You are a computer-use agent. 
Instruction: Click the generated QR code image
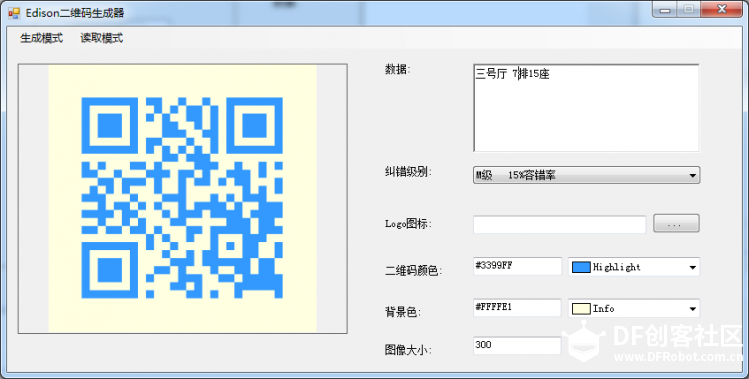pyautogui.click(x=182, y=198)
